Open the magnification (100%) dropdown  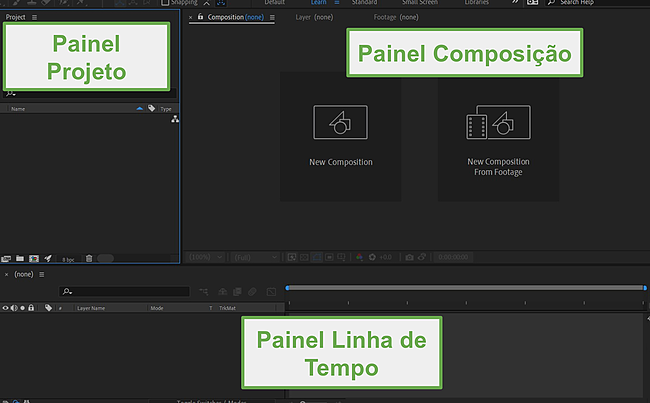(x=205, y=257)
